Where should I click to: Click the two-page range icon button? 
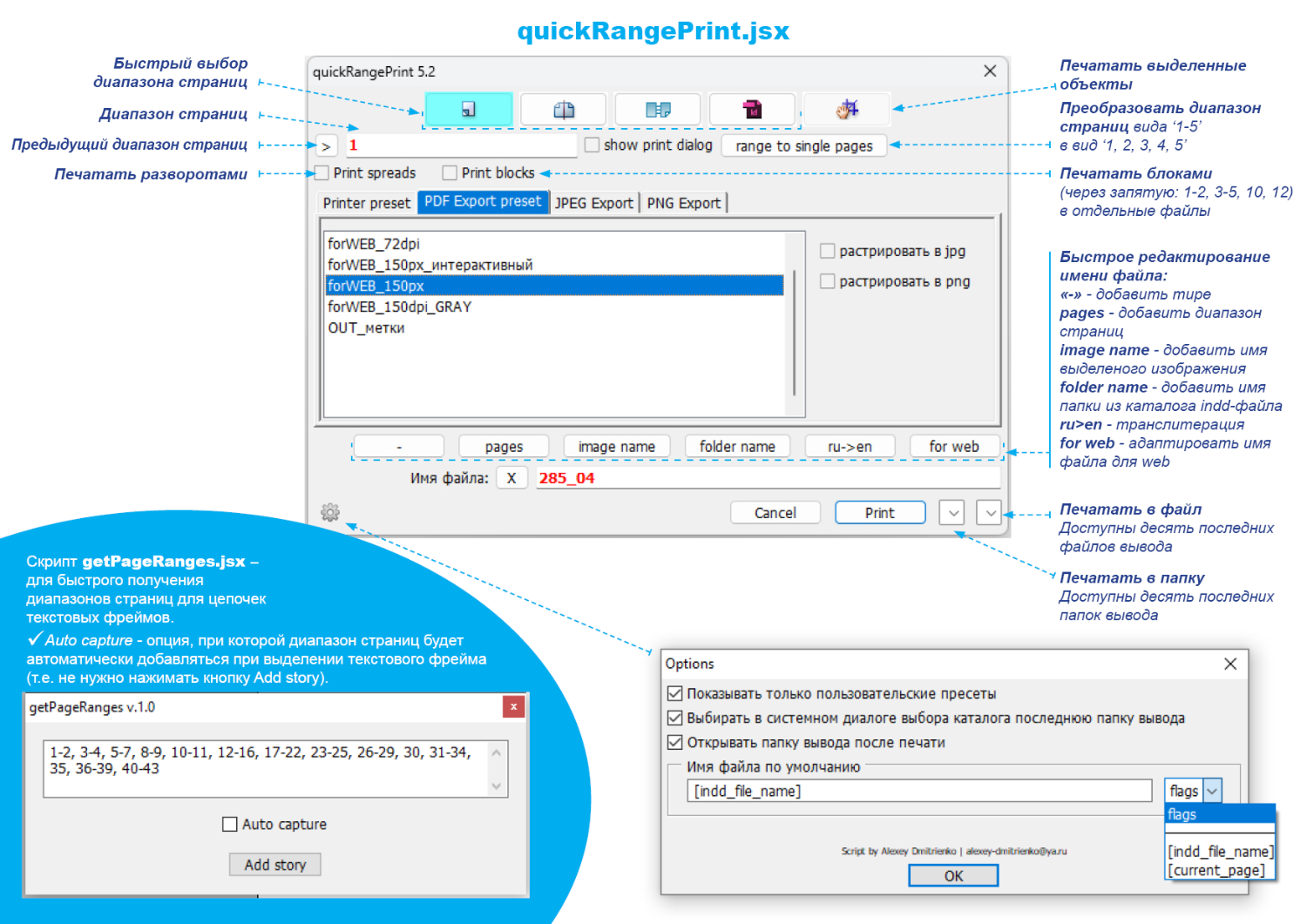[658, 109]
